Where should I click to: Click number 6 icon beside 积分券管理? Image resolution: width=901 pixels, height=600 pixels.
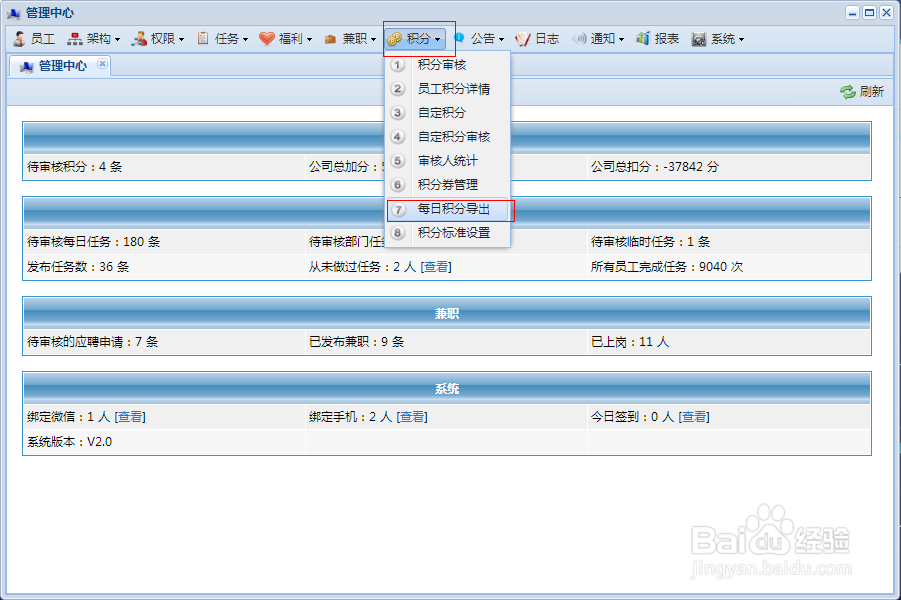coord(398,184)
